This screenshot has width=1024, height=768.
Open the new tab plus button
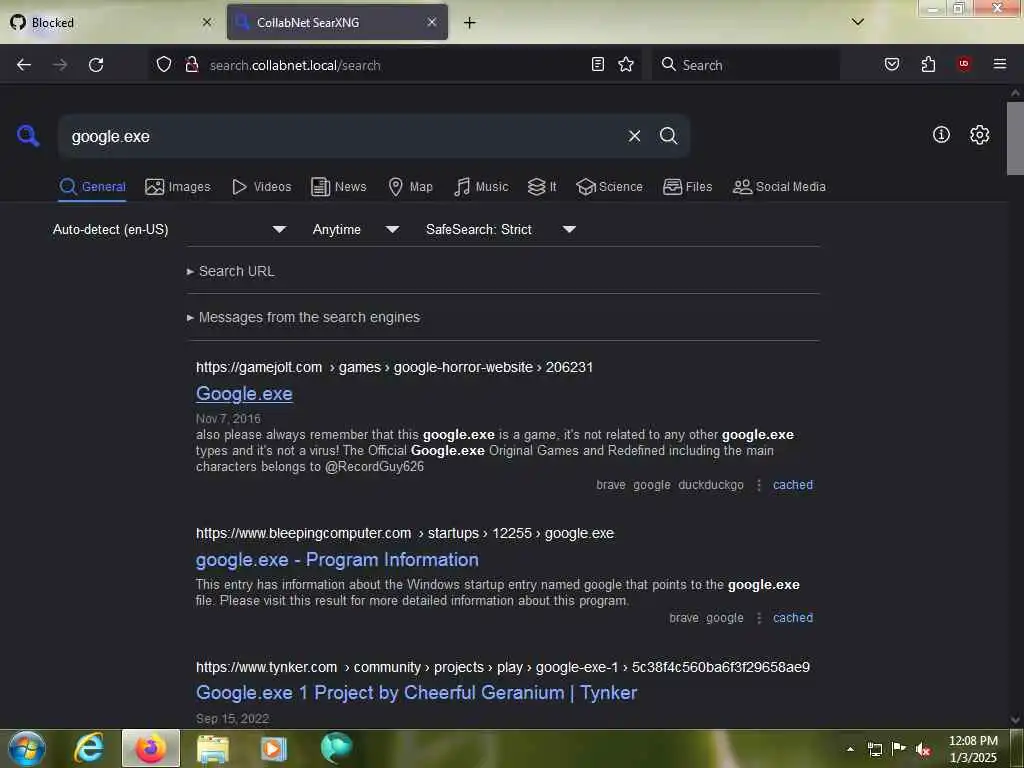point(470,22)
